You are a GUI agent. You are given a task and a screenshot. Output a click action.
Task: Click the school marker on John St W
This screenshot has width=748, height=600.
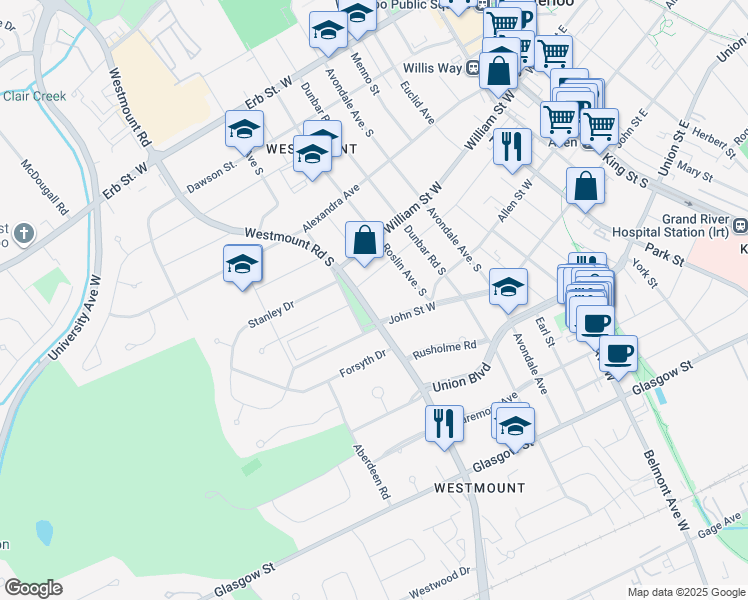click(x=508, y=287)
